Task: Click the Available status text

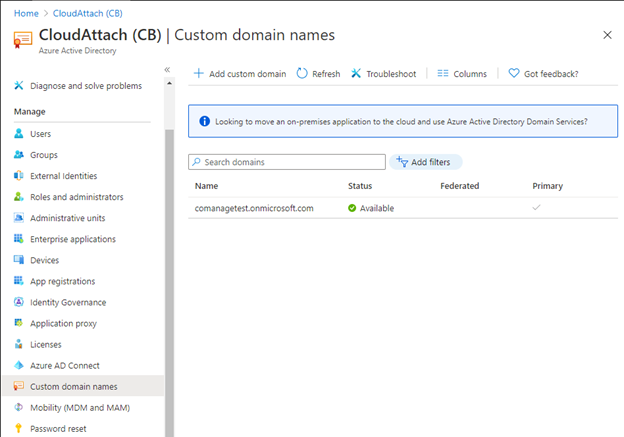Action: (x=377, y=208)
